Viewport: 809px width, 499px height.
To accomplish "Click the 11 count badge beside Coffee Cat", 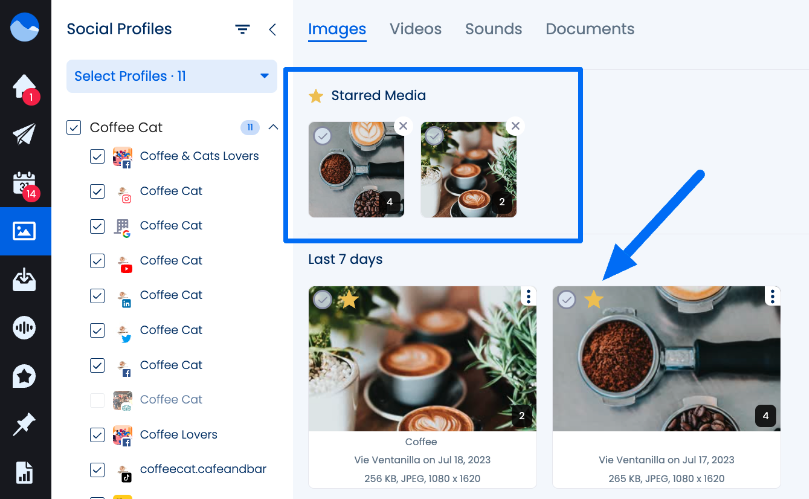I will (x=250, y=127).
